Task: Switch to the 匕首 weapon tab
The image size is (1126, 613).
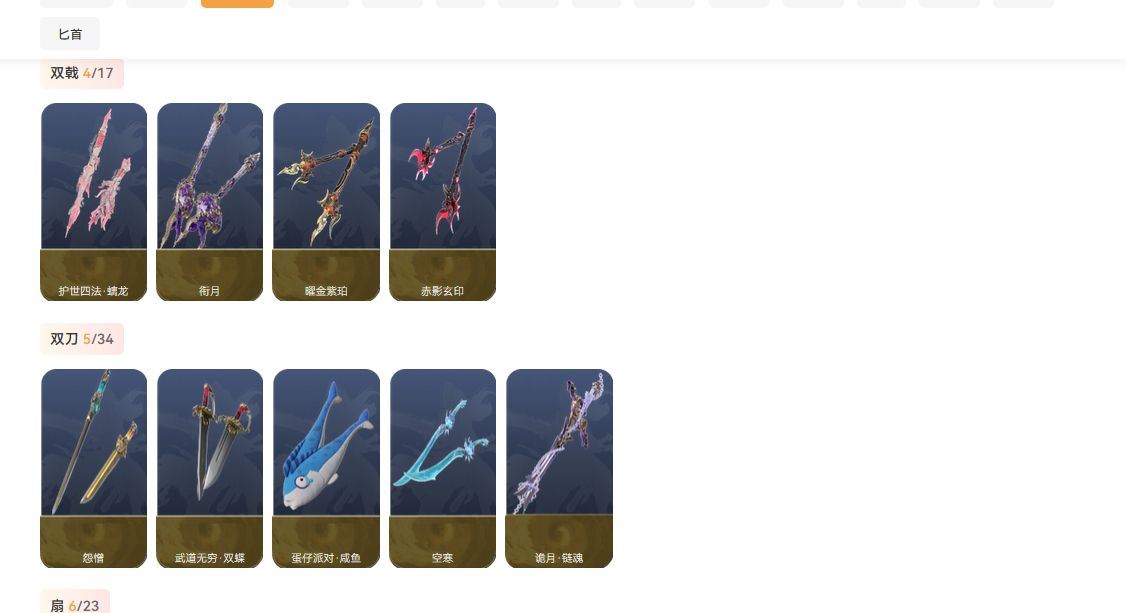Action: pos(70,34)
